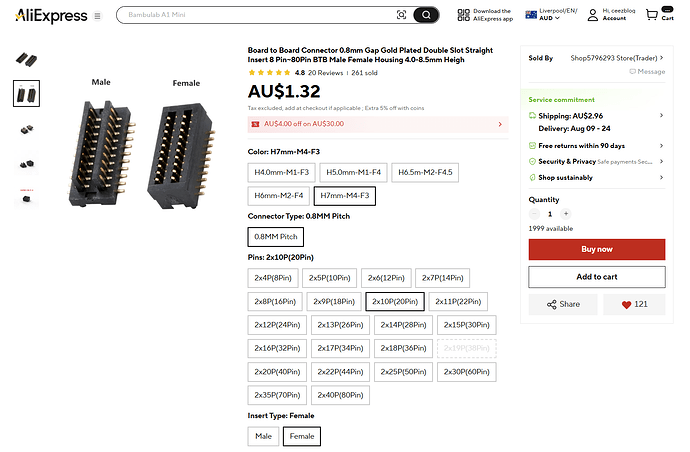Select the 2x25P(50Pin) option
690x452 pixels.
coord(404,372)
